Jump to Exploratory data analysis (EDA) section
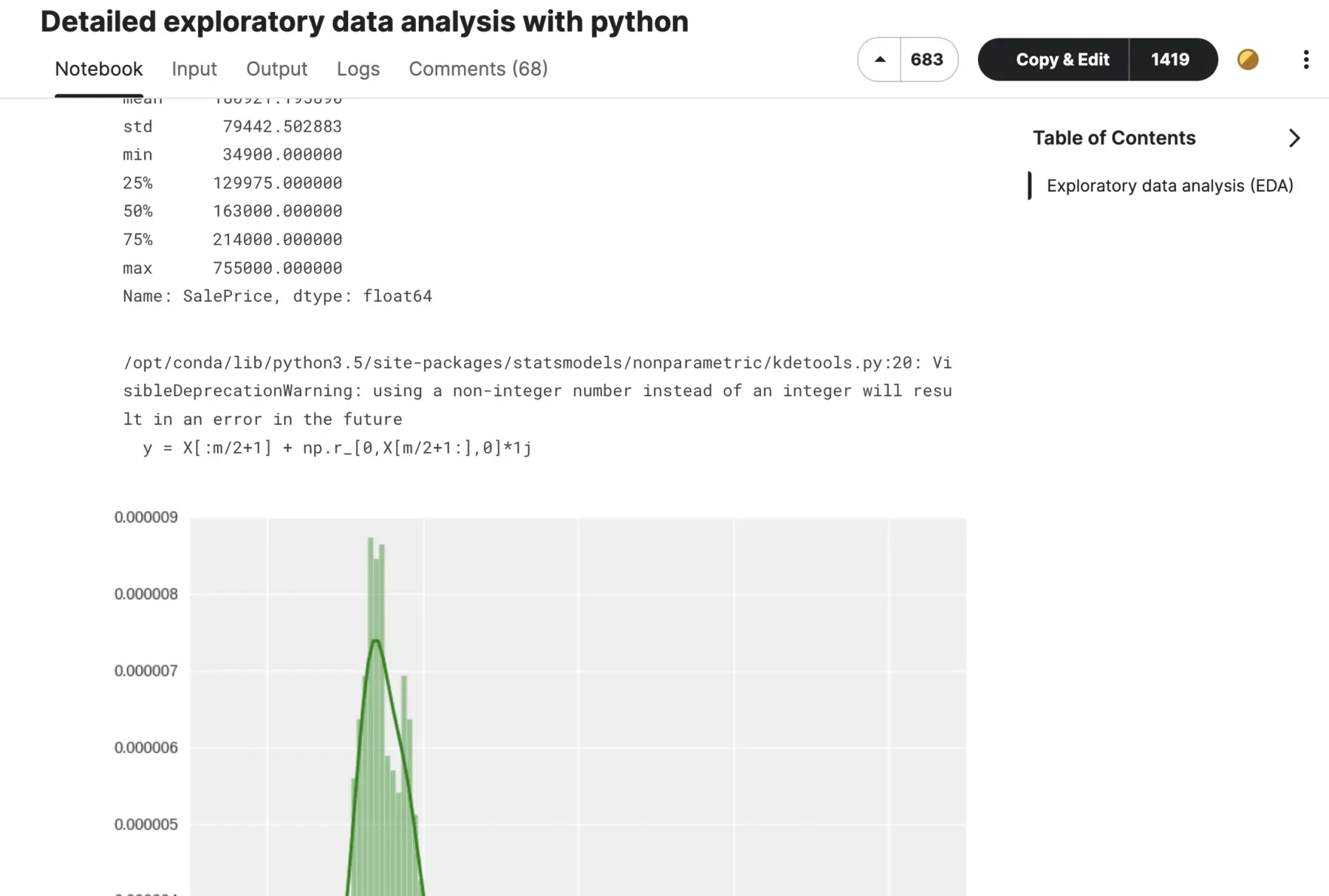1329x896 pixels. tap(1169, 185)
